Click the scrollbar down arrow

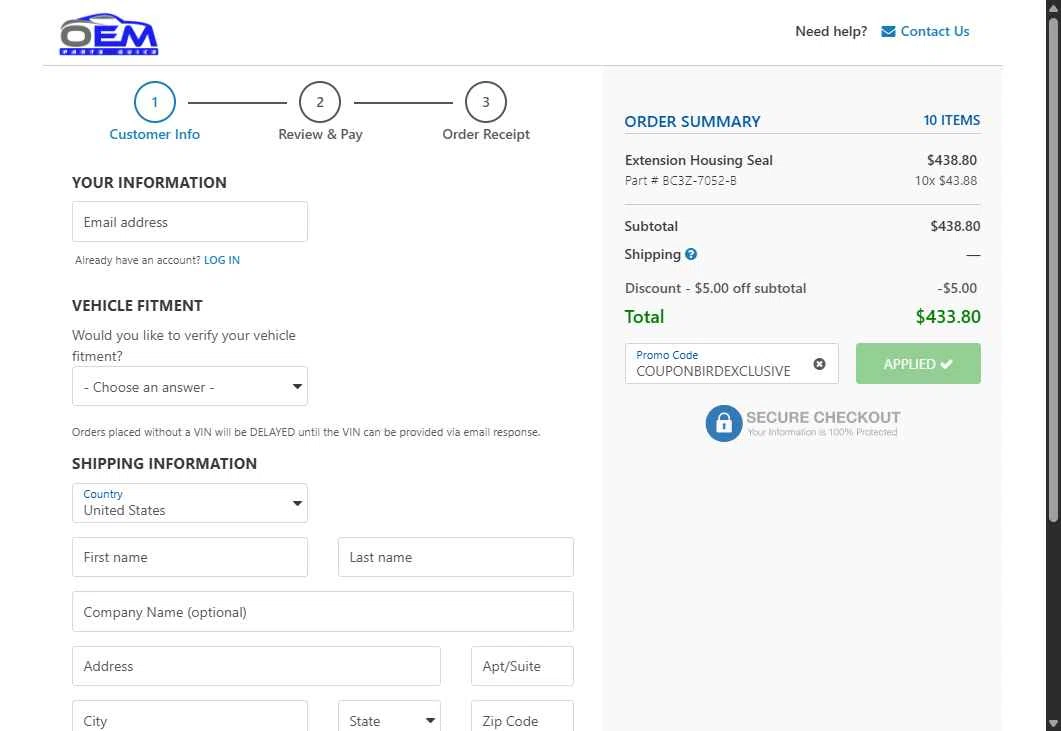click(1053, 724)
